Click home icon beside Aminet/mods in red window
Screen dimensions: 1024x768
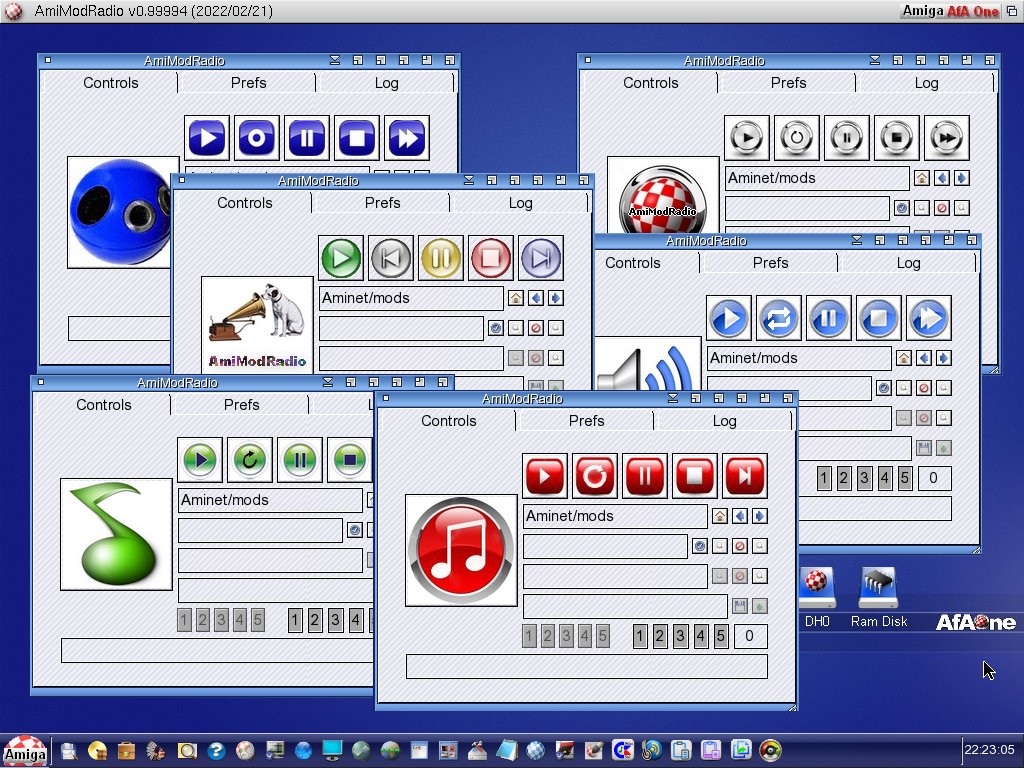point(719,516)
